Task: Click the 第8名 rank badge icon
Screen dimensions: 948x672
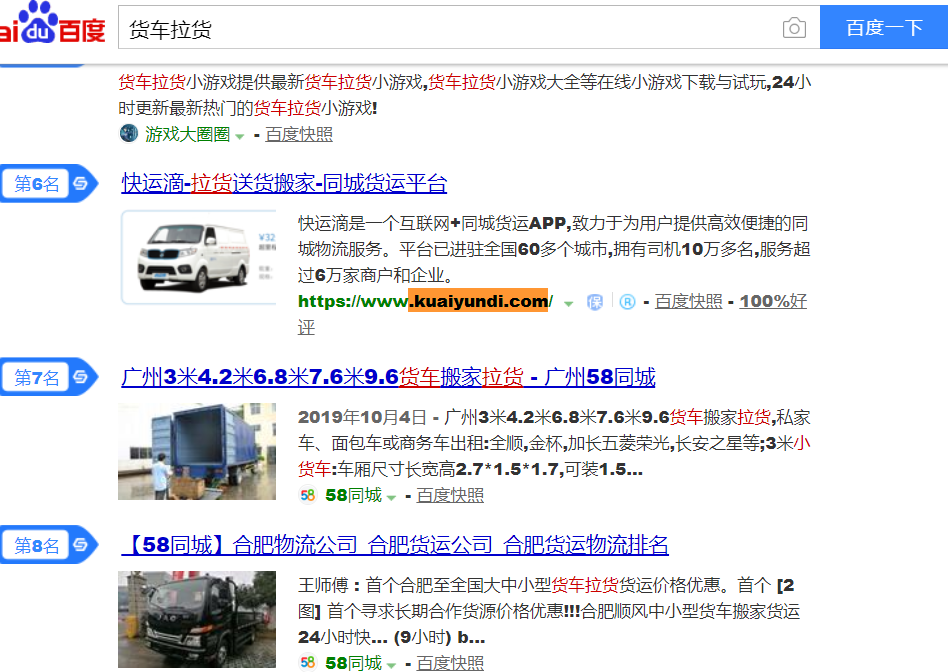Action: (49, 545)
